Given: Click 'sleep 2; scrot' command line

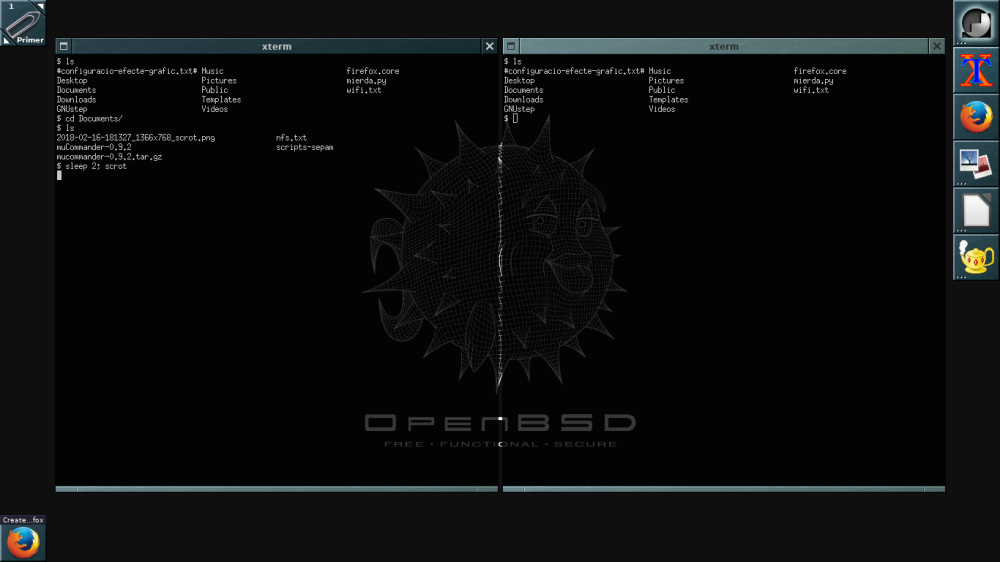Looking at the screenshot, I should coord(96,166).
